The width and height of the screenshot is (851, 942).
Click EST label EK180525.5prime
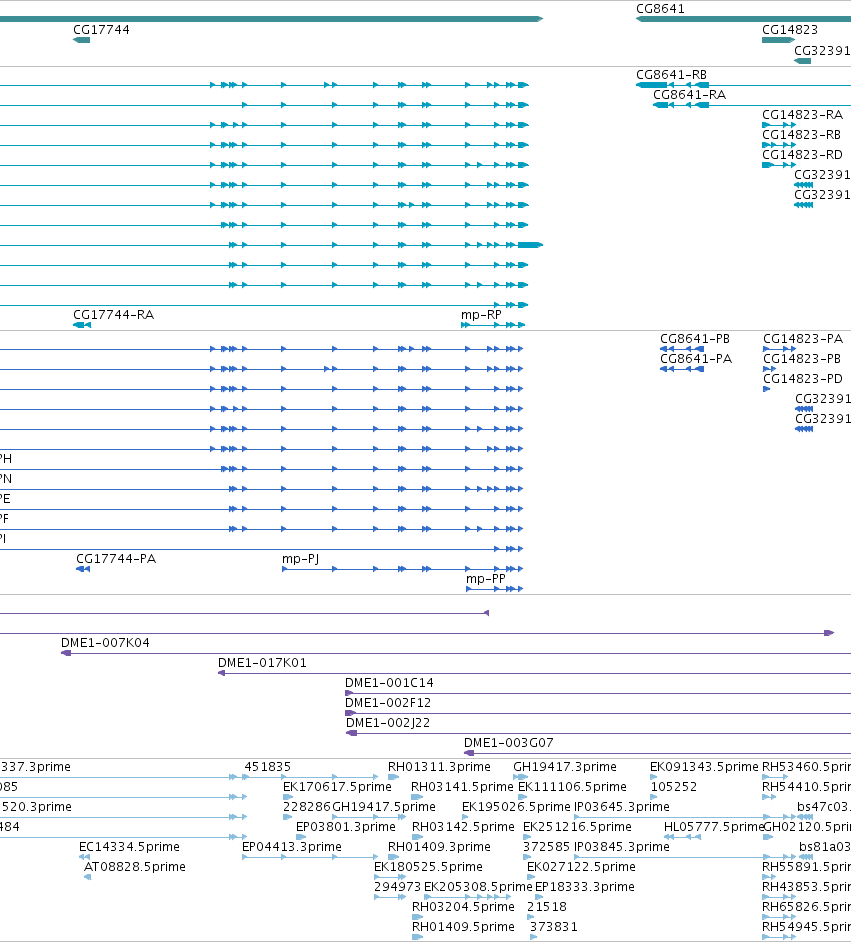[x=428, y=866]
